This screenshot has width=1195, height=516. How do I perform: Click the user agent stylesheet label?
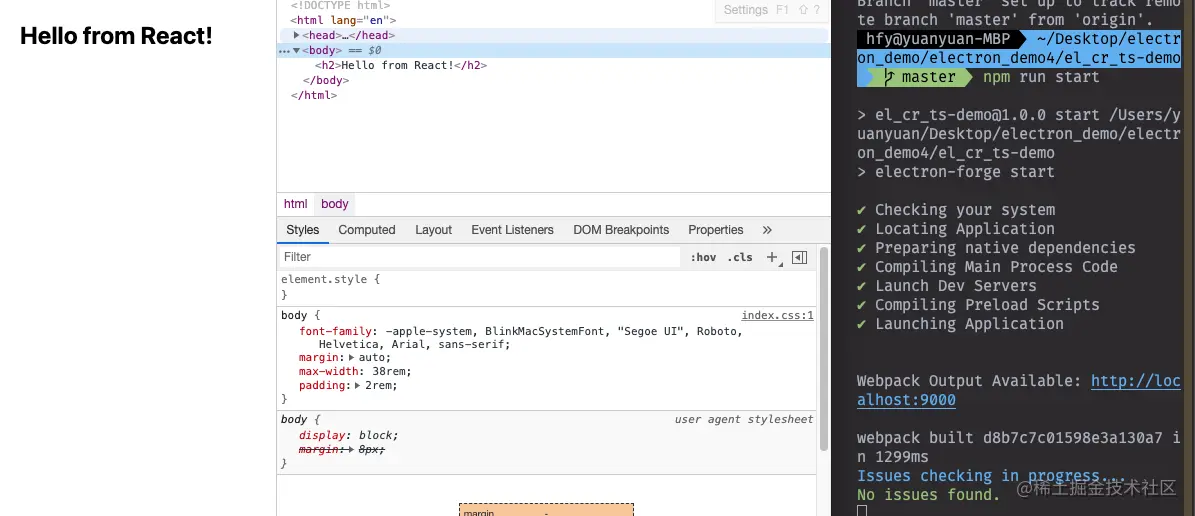click(744, 419)
